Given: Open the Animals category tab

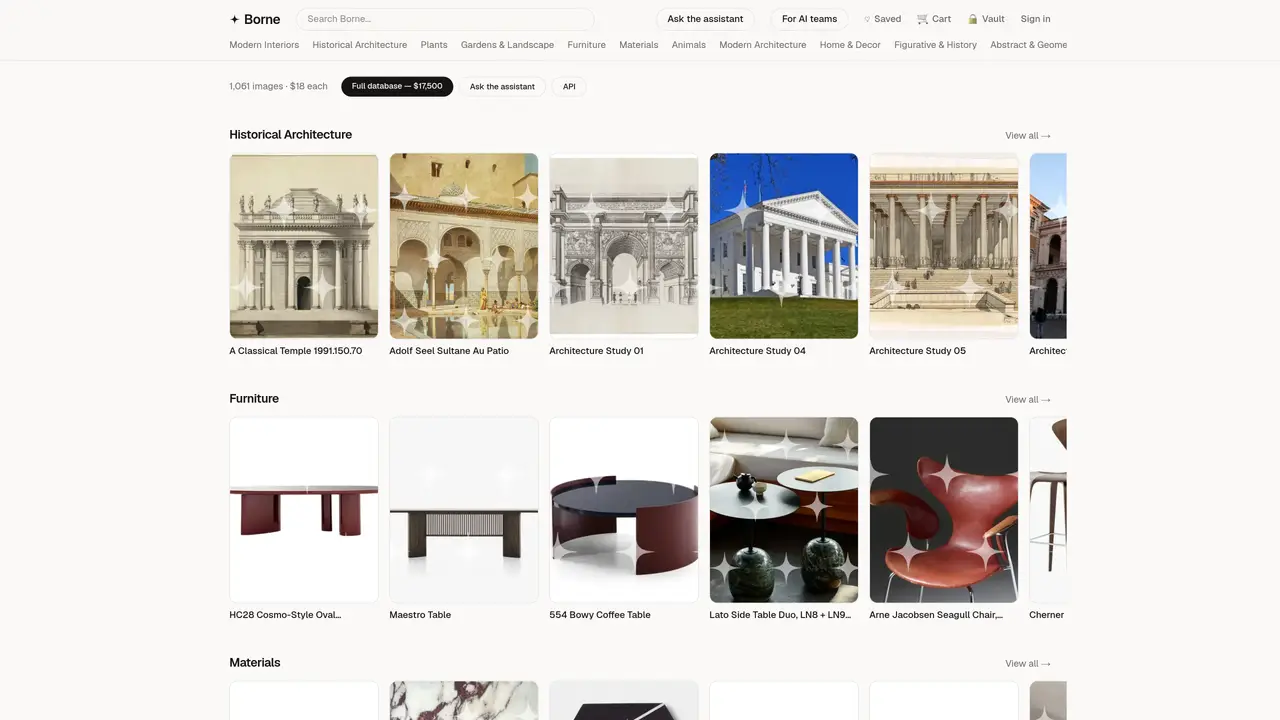Looking at the screenshot, I should coord(688,45).
